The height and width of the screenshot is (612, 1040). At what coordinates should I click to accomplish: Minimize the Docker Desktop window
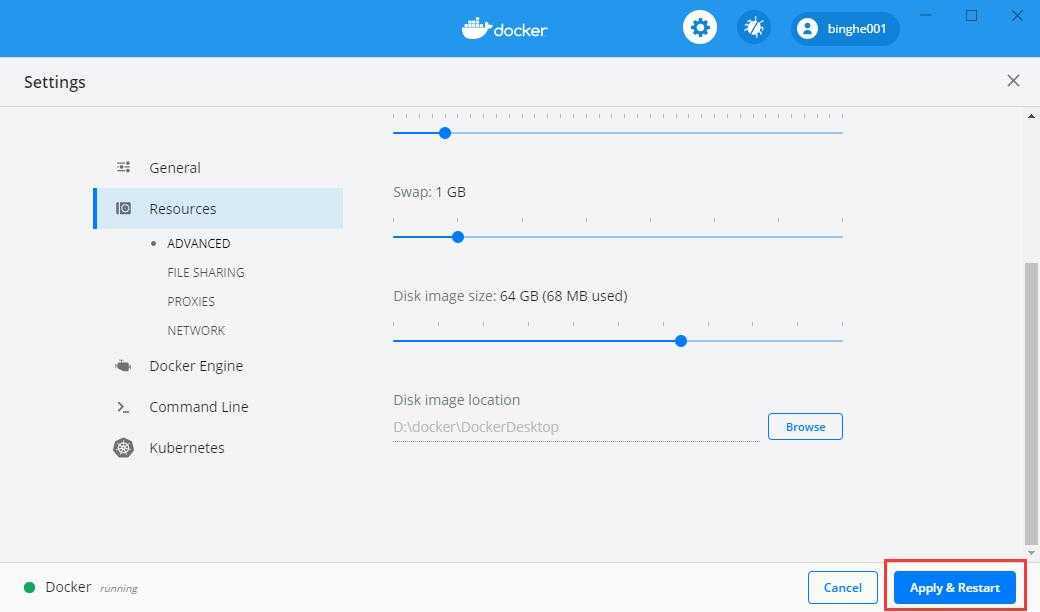[926, 15]
